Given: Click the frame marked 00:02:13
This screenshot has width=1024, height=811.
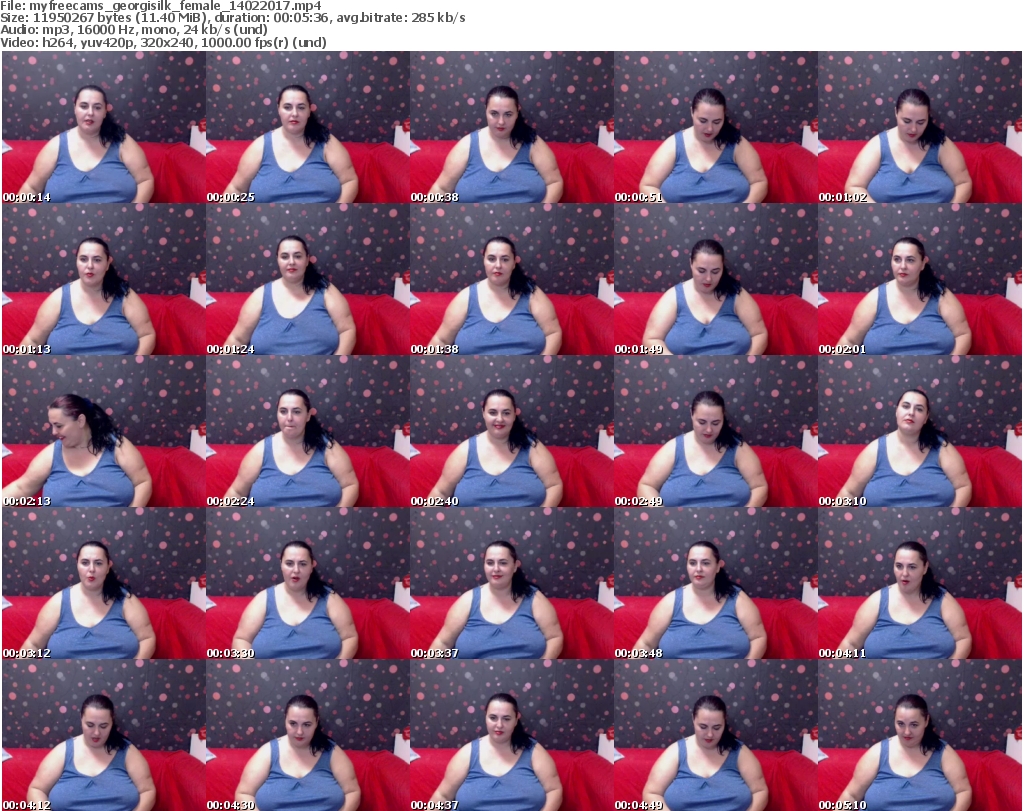Looking at the screenshot, I should [104, 432].
